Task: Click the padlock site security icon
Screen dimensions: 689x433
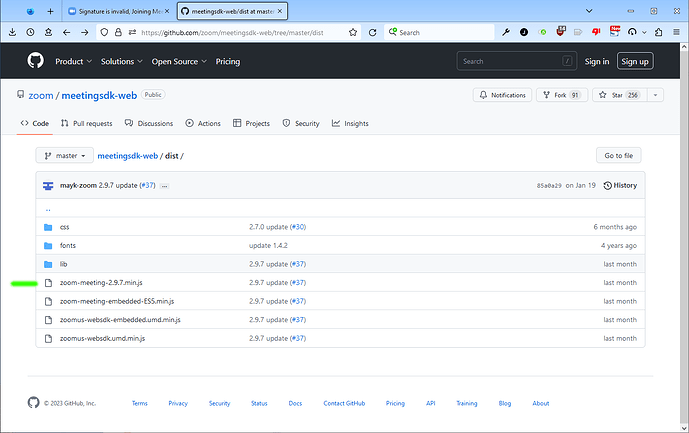Action: tap(118, 32)
